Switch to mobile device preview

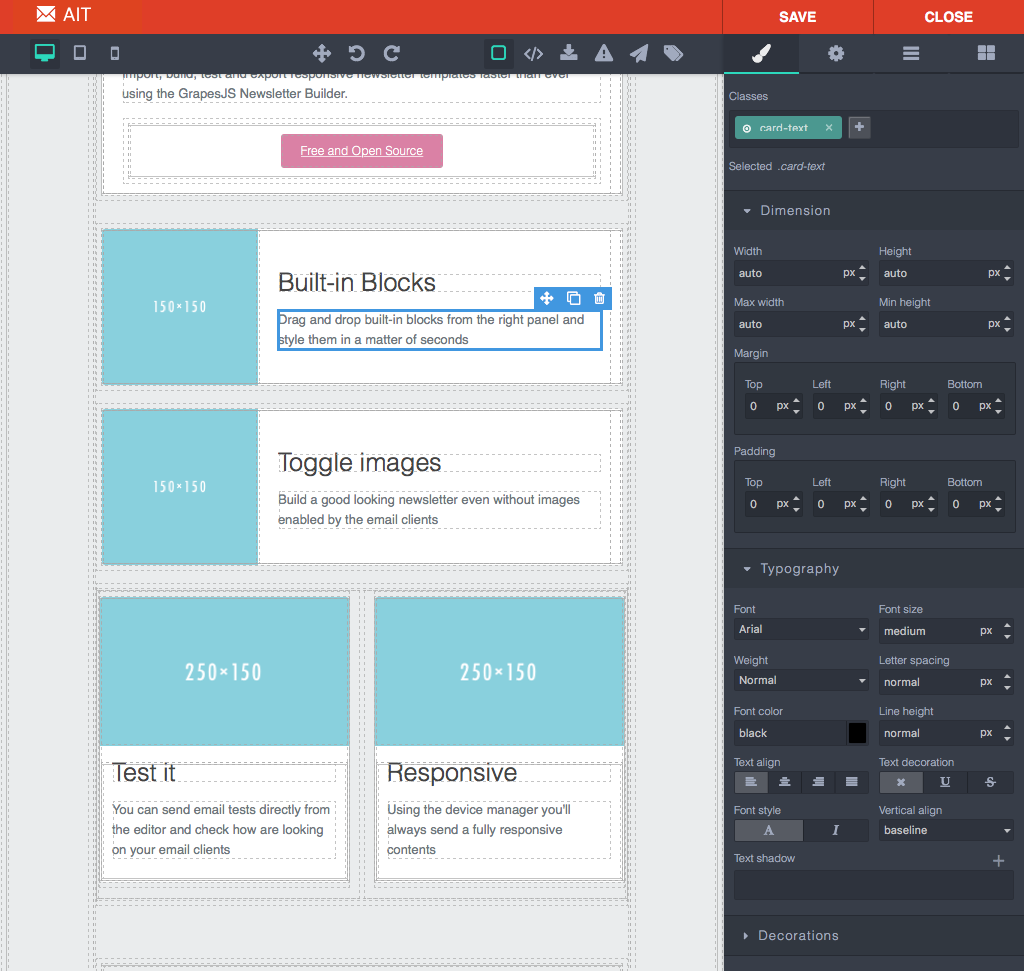pos(114,53)
